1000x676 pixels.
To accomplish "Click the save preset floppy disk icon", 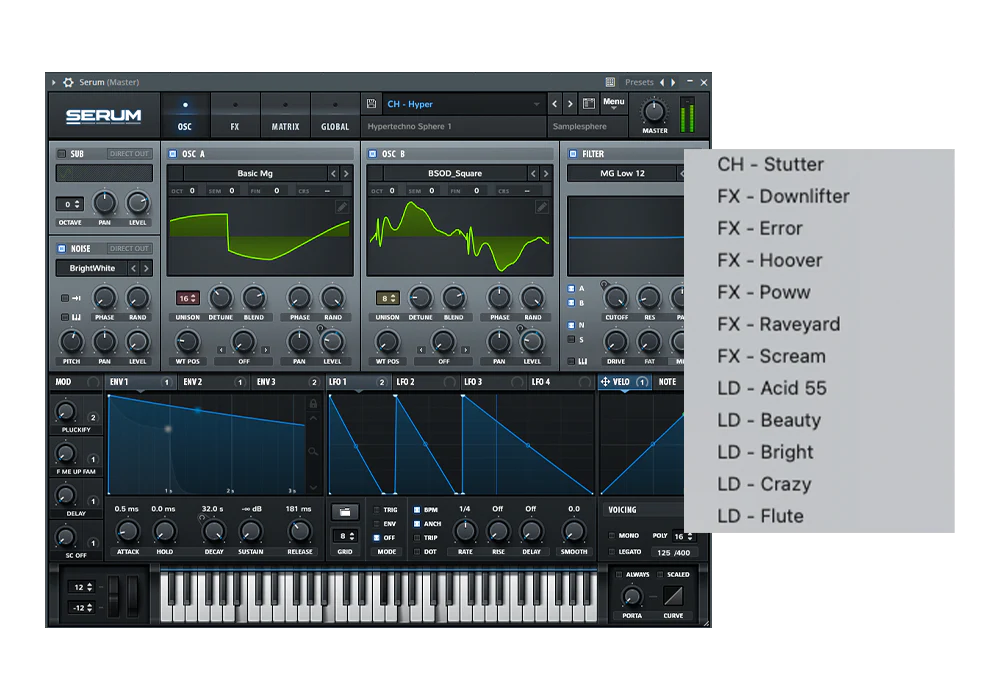I will tap(371, 104).
